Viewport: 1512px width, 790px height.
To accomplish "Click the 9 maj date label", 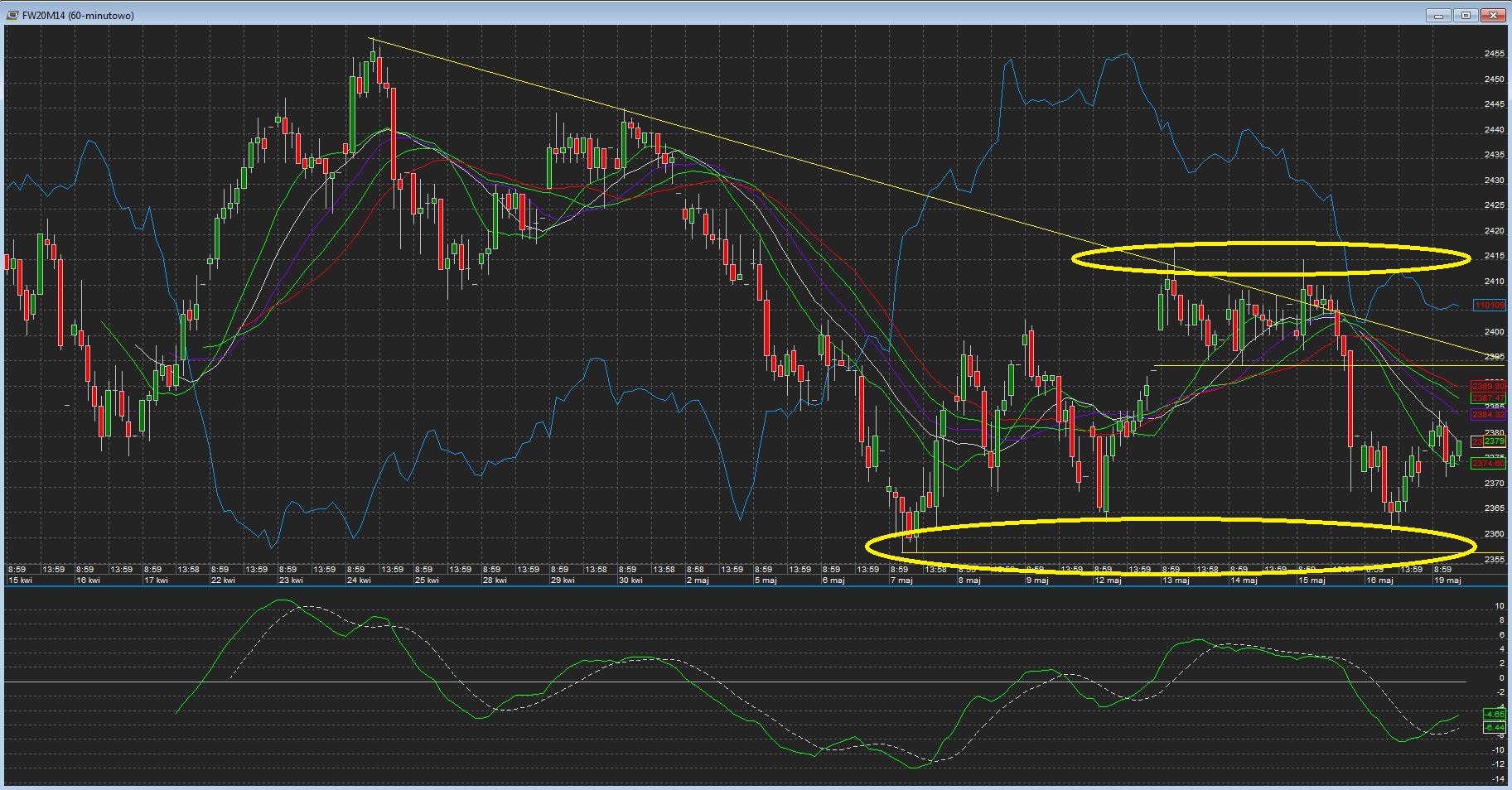I will (x=1037, y=580).
